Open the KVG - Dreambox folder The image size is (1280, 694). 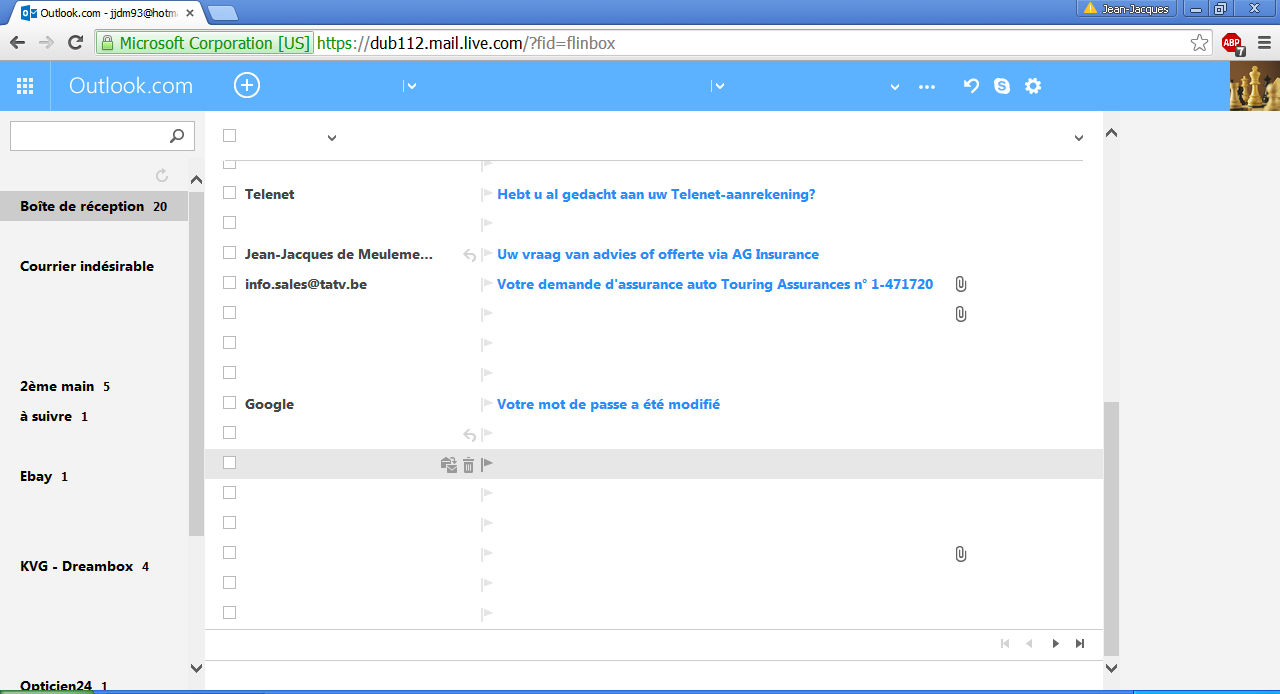coord(76,566)
